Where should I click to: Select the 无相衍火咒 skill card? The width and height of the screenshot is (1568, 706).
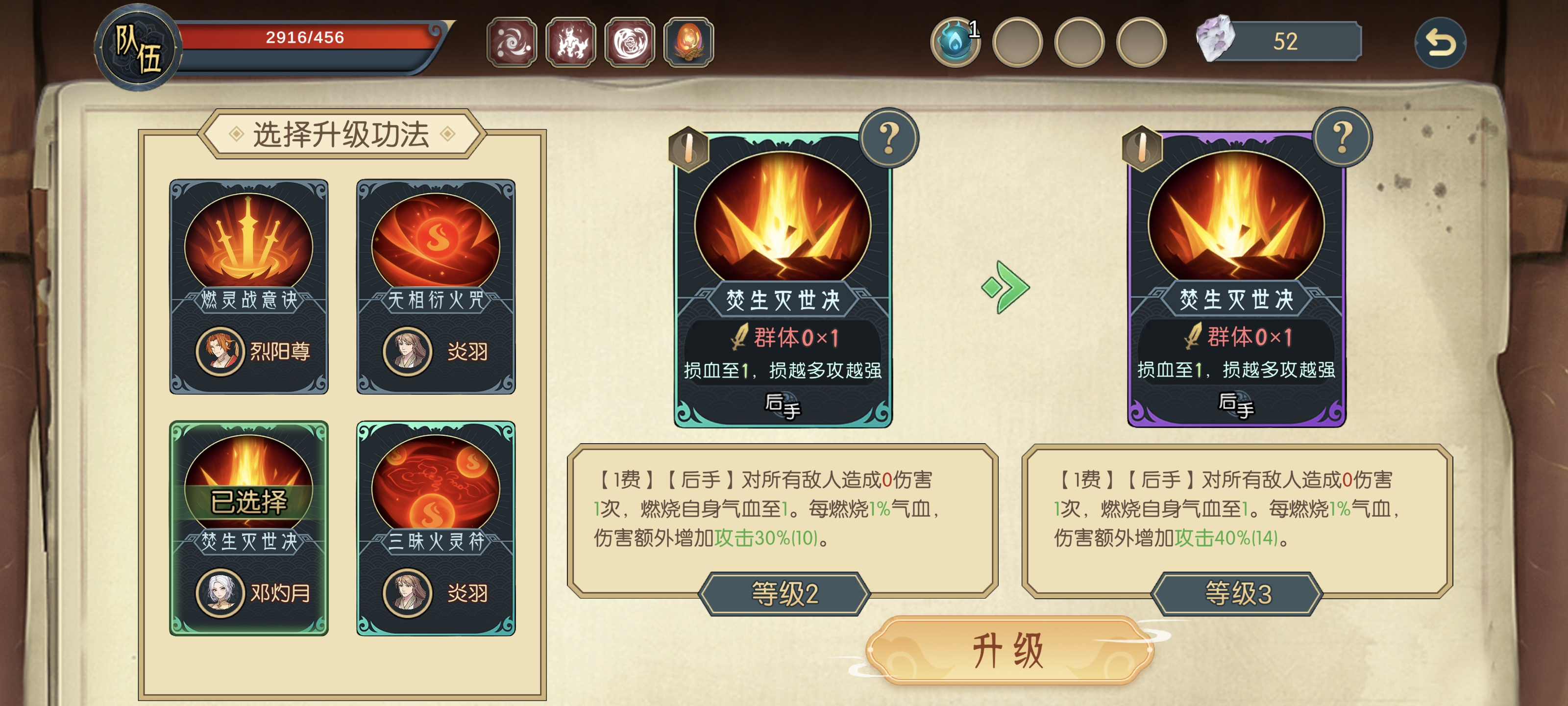click(436, 286)
